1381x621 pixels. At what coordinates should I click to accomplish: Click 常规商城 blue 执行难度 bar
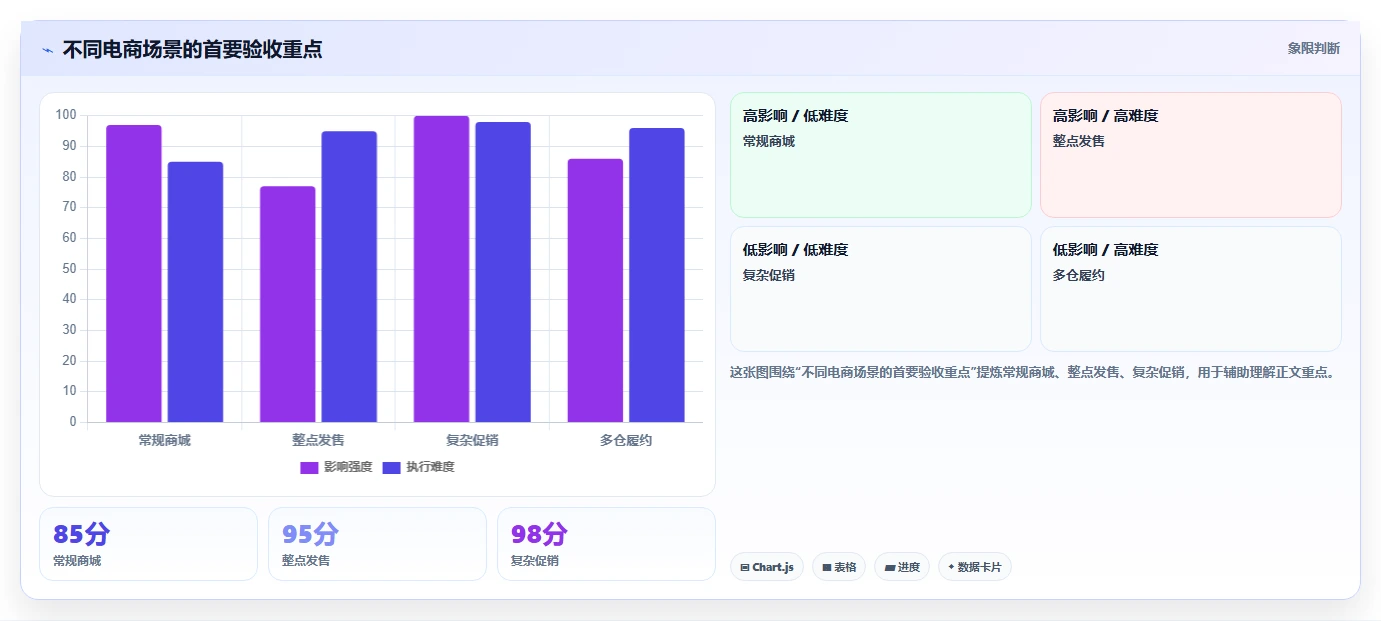click(195, 292)
